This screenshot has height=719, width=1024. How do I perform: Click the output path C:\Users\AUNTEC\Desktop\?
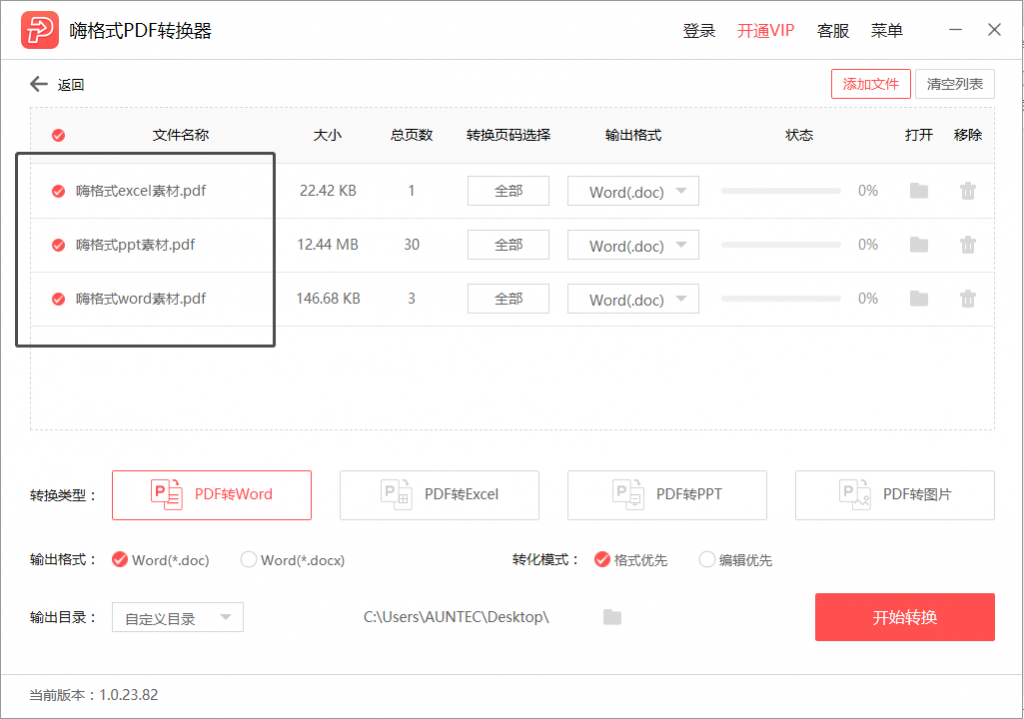coord(456,617)
